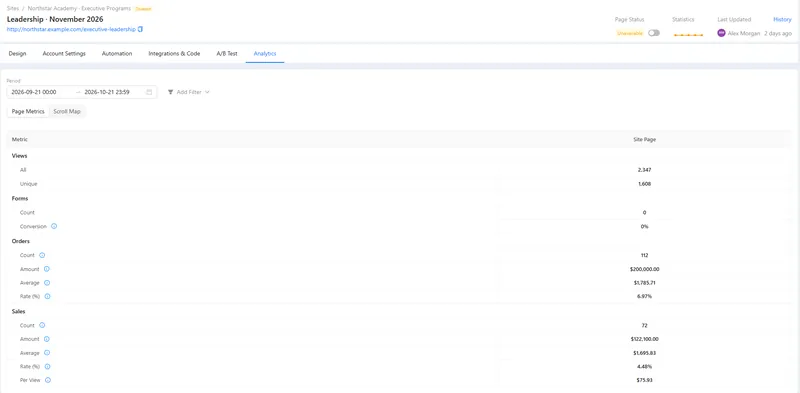Viewport: 800px width, 393px height.
Task: Open the A/B Test tab
Action: pyautogui.click(x=227, y=53)
